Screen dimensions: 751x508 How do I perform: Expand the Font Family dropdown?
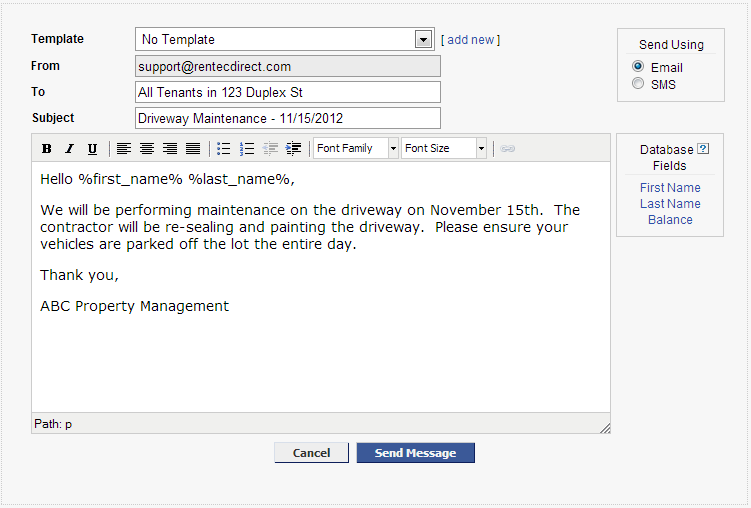(393, 149)
